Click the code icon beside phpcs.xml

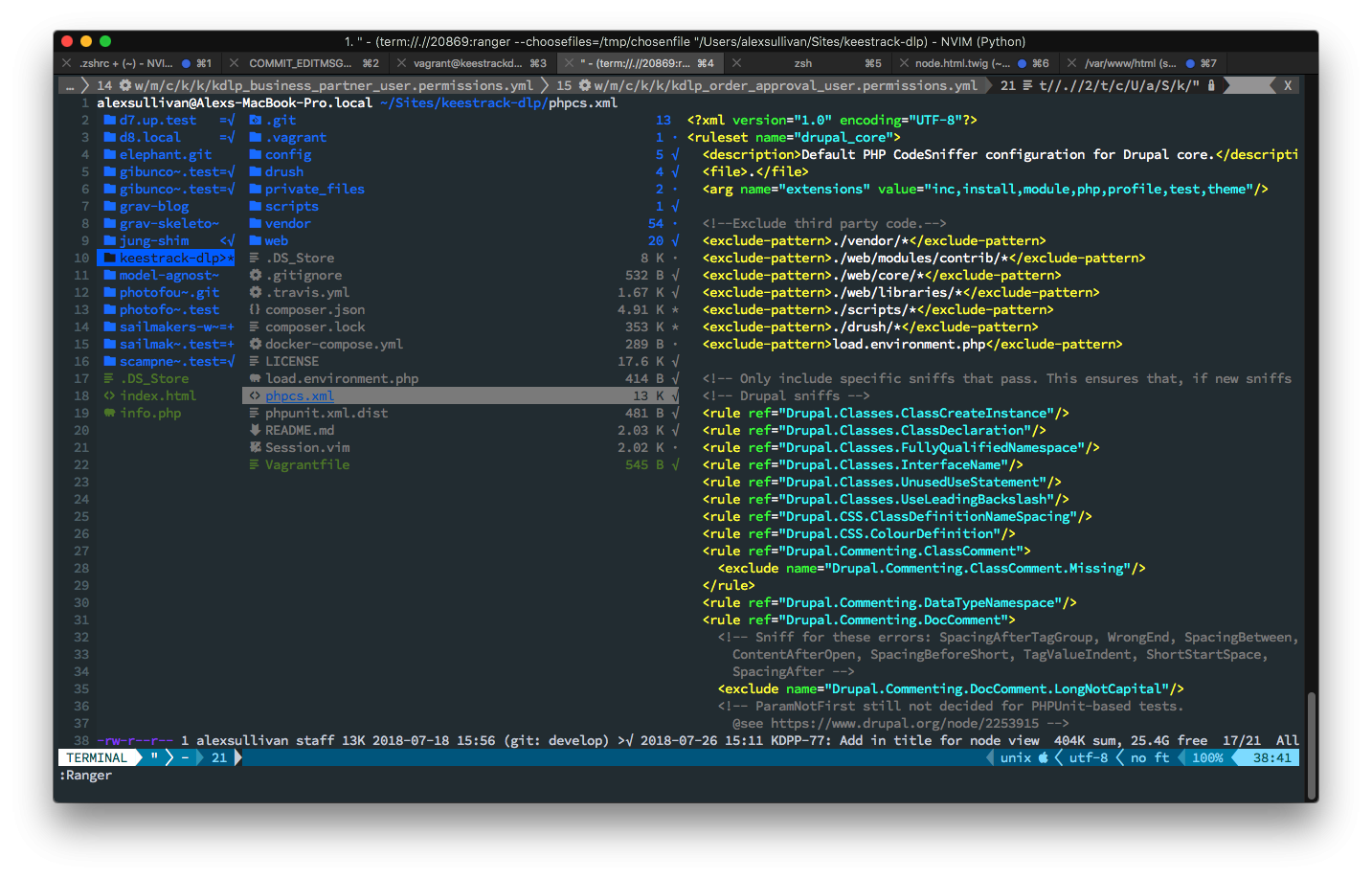[x=255, y=395]
